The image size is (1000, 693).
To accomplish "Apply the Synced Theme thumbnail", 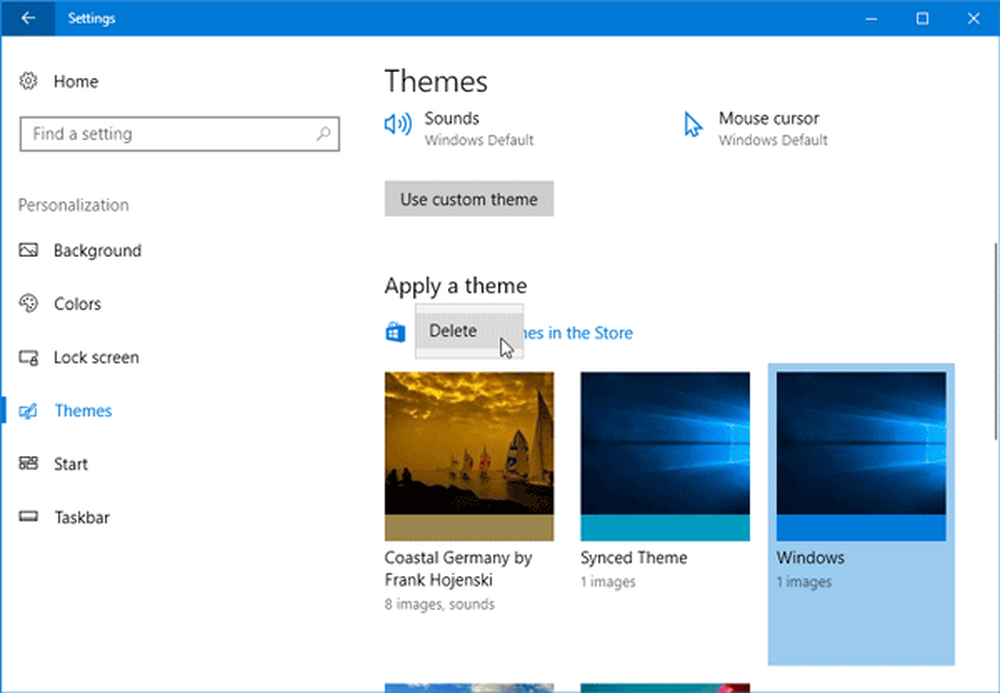I will [665, 456].
